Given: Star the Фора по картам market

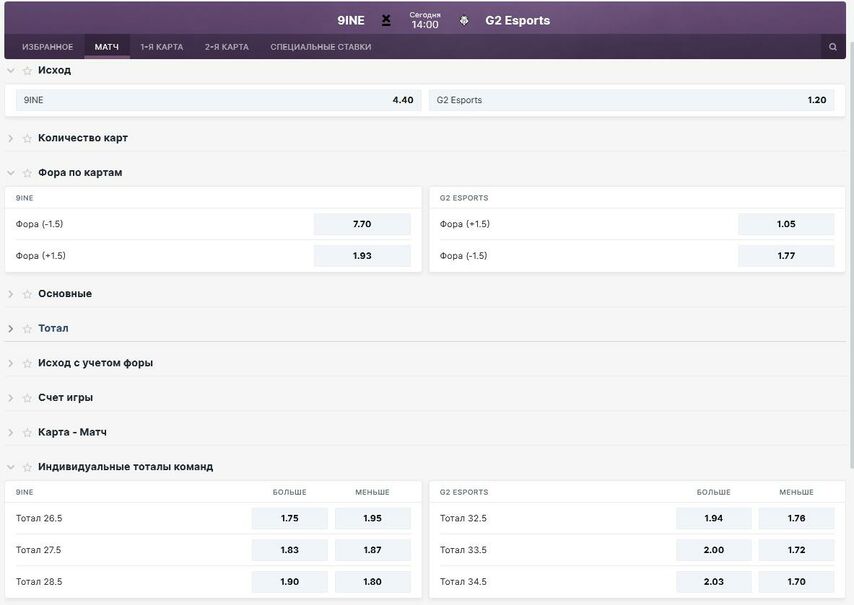Looking at the screenshot, I should 27,173.
